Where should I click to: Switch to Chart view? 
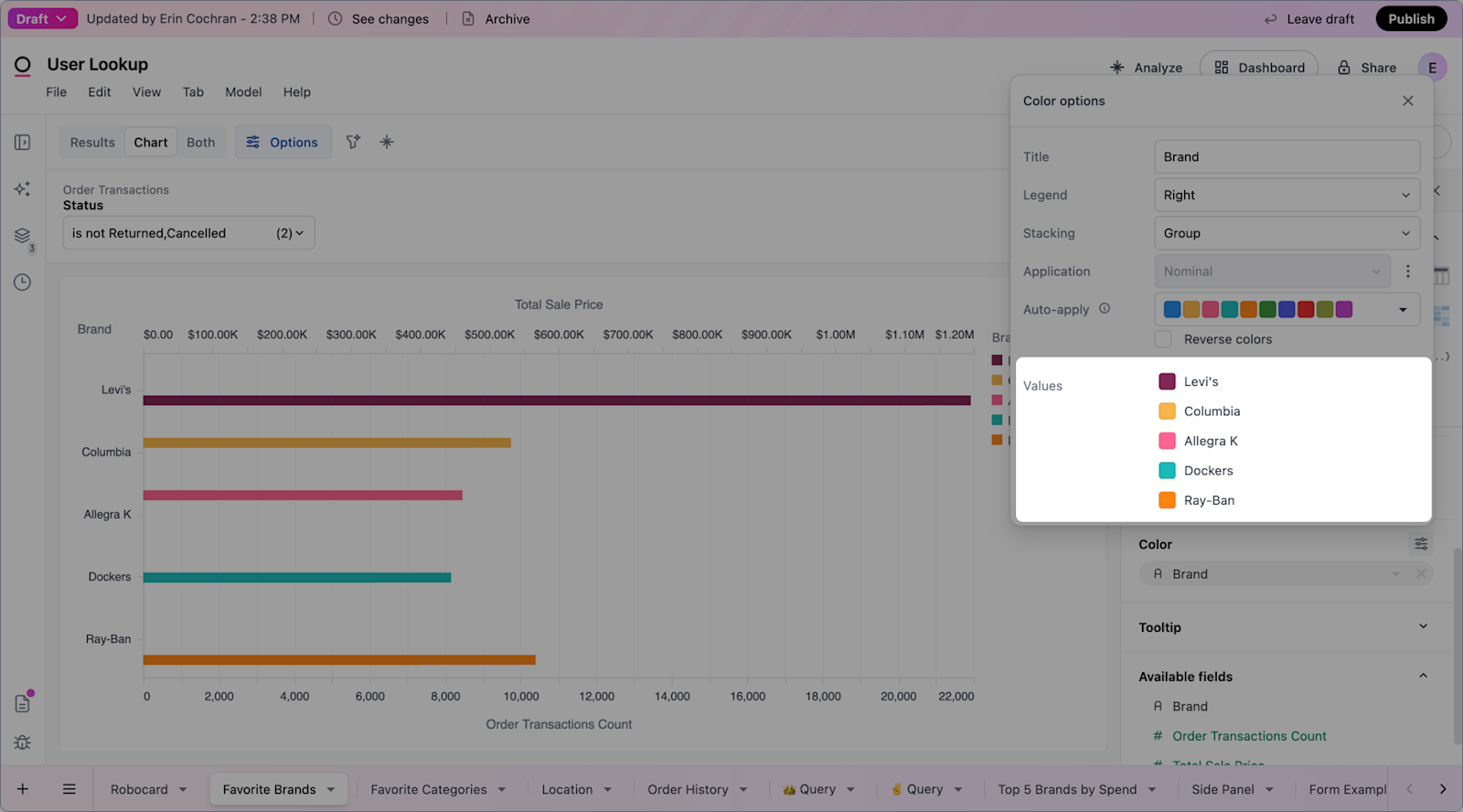(151, 143)
